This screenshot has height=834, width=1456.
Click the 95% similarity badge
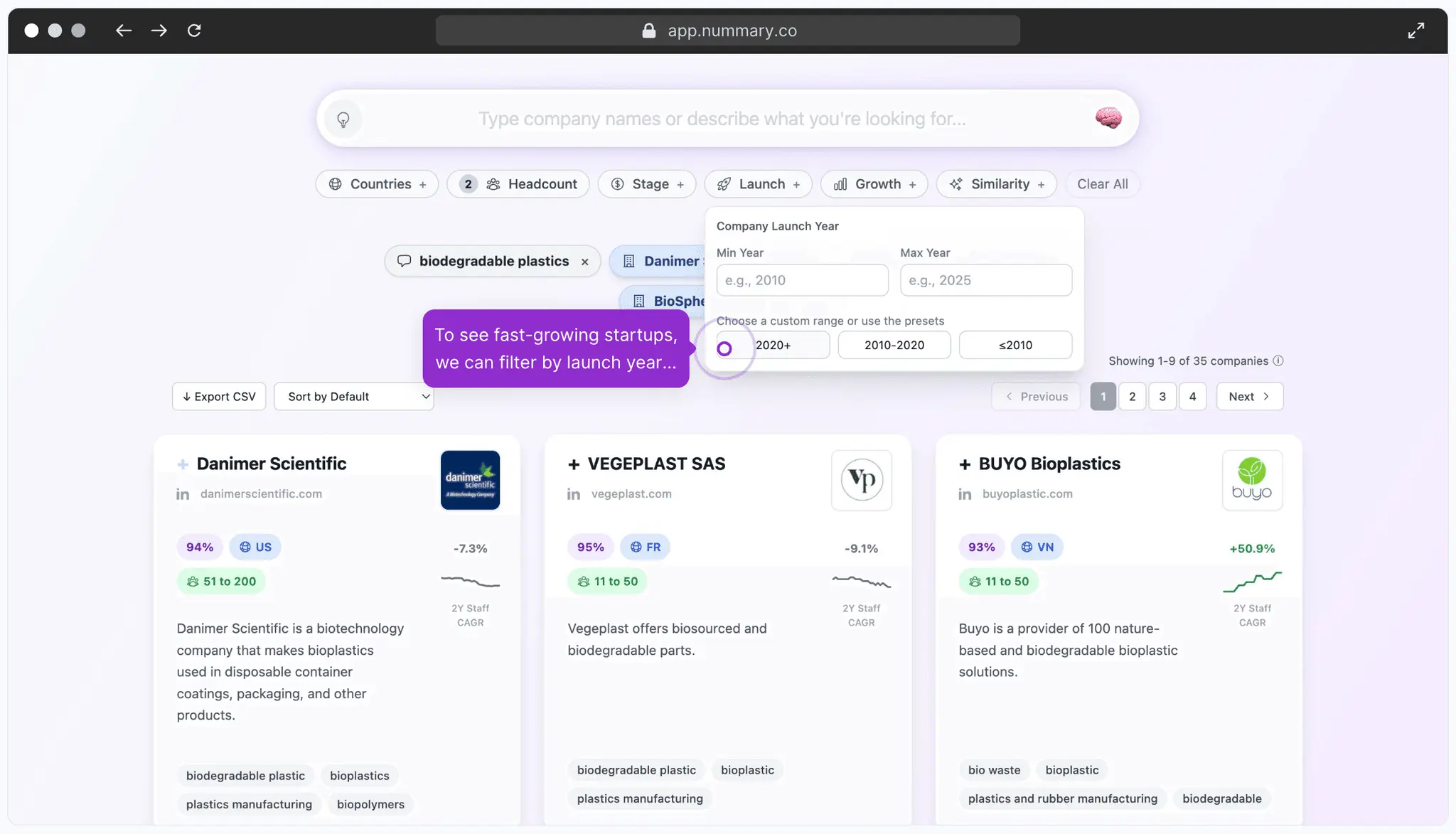[x=591, y=547]
